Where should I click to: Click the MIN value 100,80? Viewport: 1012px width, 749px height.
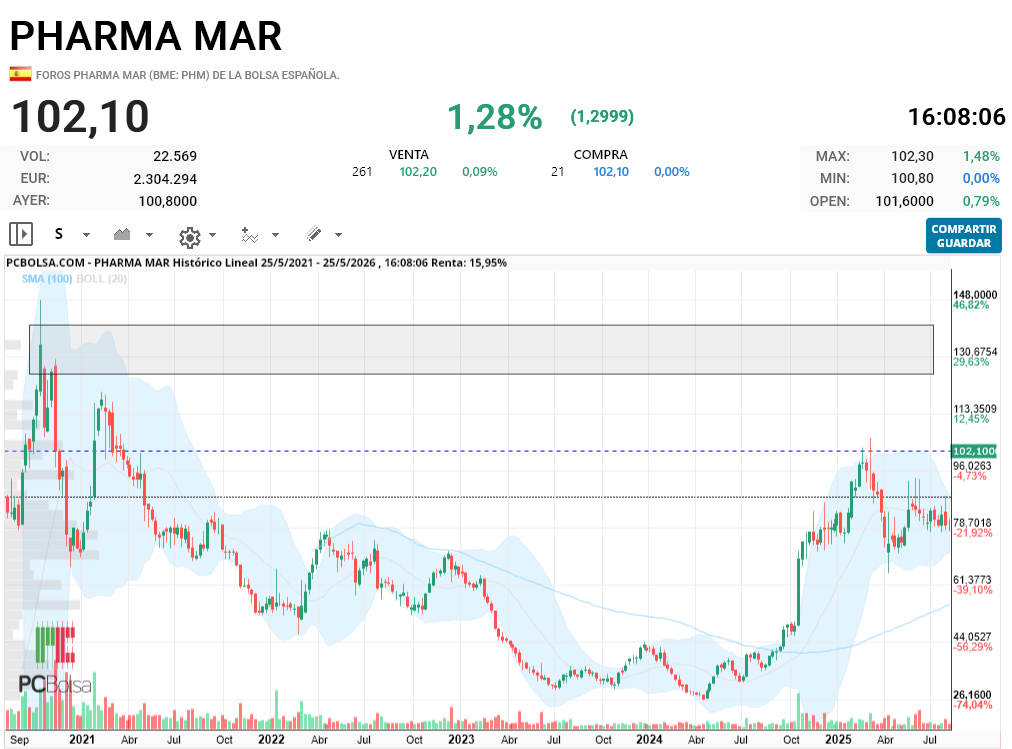coord(913,178)
